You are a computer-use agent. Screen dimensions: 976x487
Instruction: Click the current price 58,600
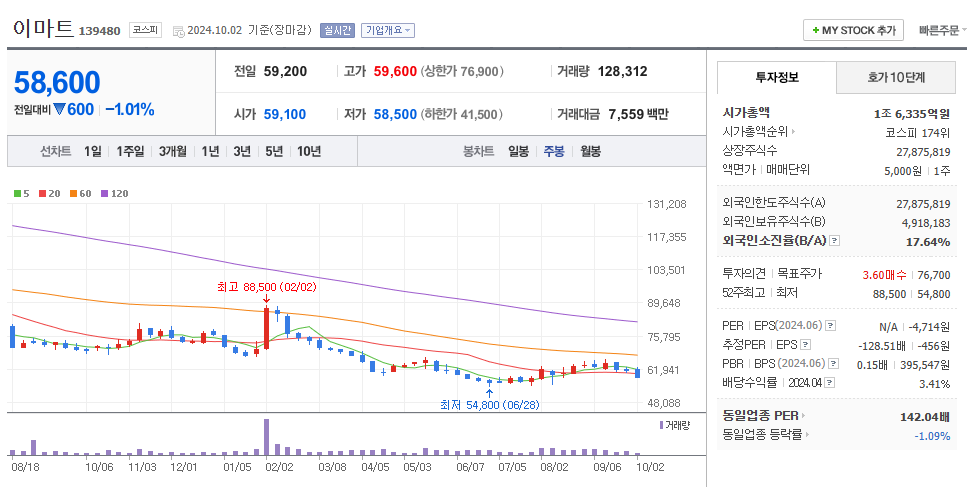click(x=57, y=82)
